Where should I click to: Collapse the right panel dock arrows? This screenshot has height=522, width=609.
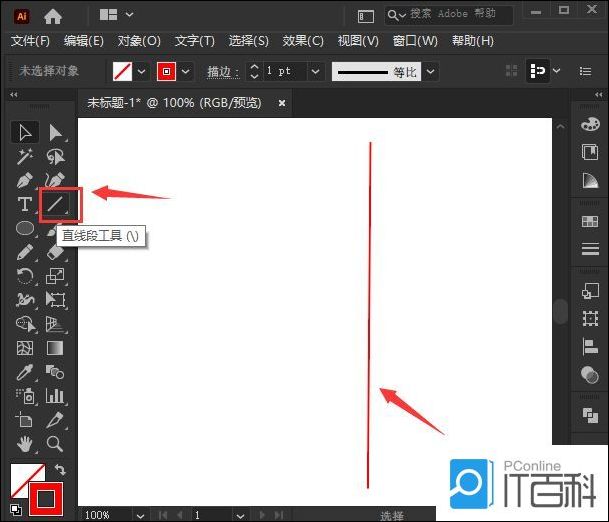pos(599,95)
